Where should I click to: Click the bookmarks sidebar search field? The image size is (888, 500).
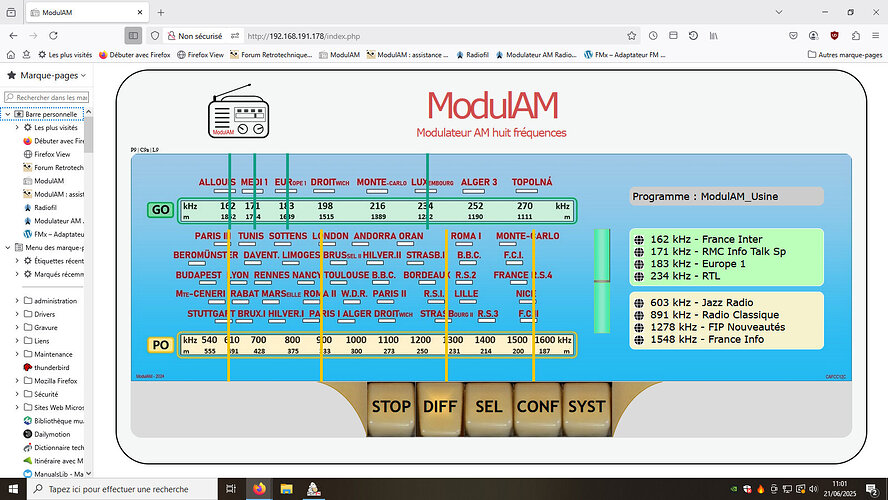coord(47,97)
